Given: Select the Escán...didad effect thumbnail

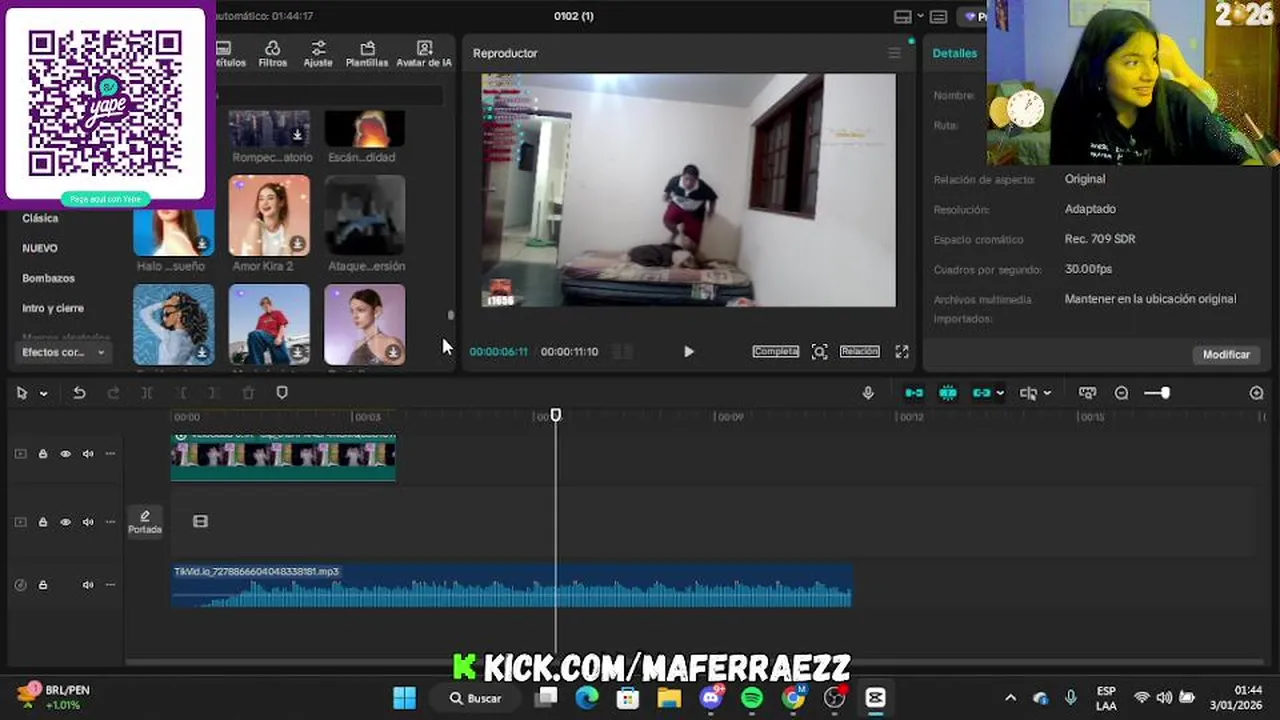Looking at the screenshot, I should pos(365,129).
